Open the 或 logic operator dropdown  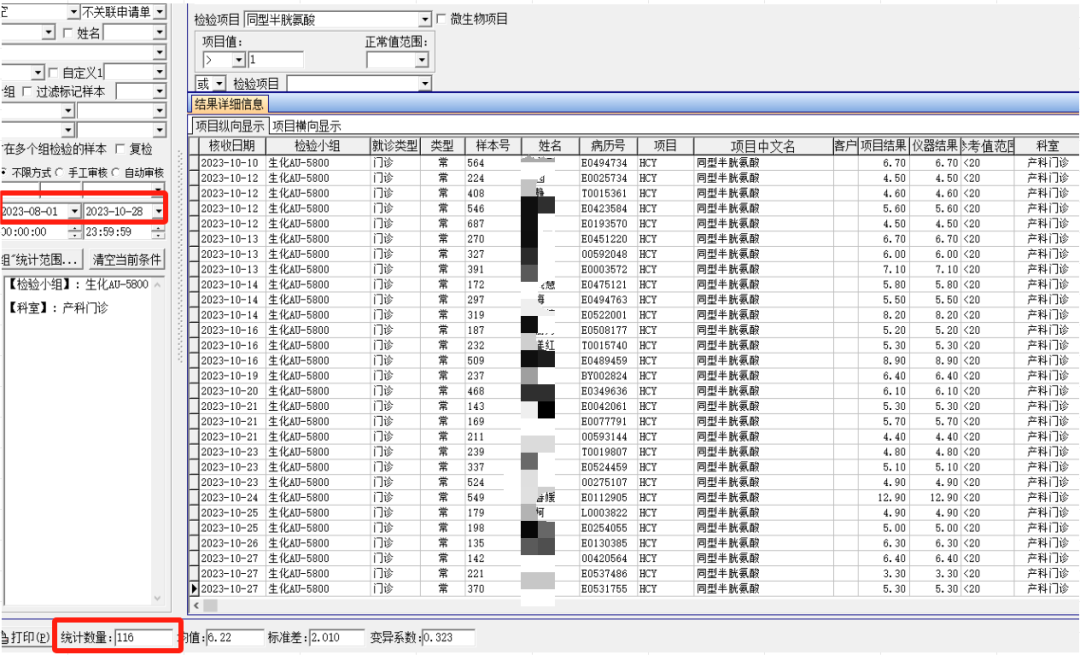219,84
